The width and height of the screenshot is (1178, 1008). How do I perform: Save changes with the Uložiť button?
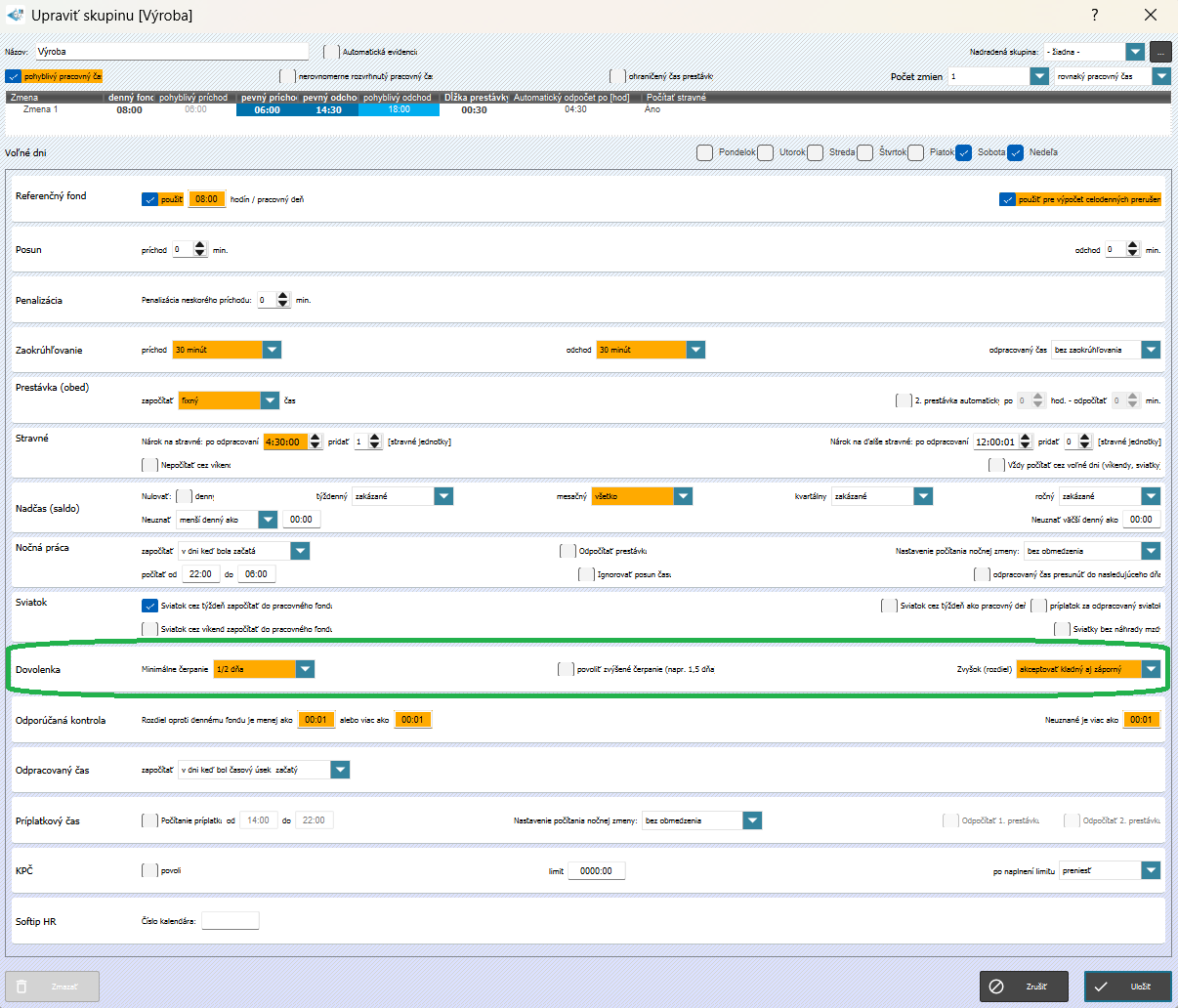click(x=1127, y=987)
